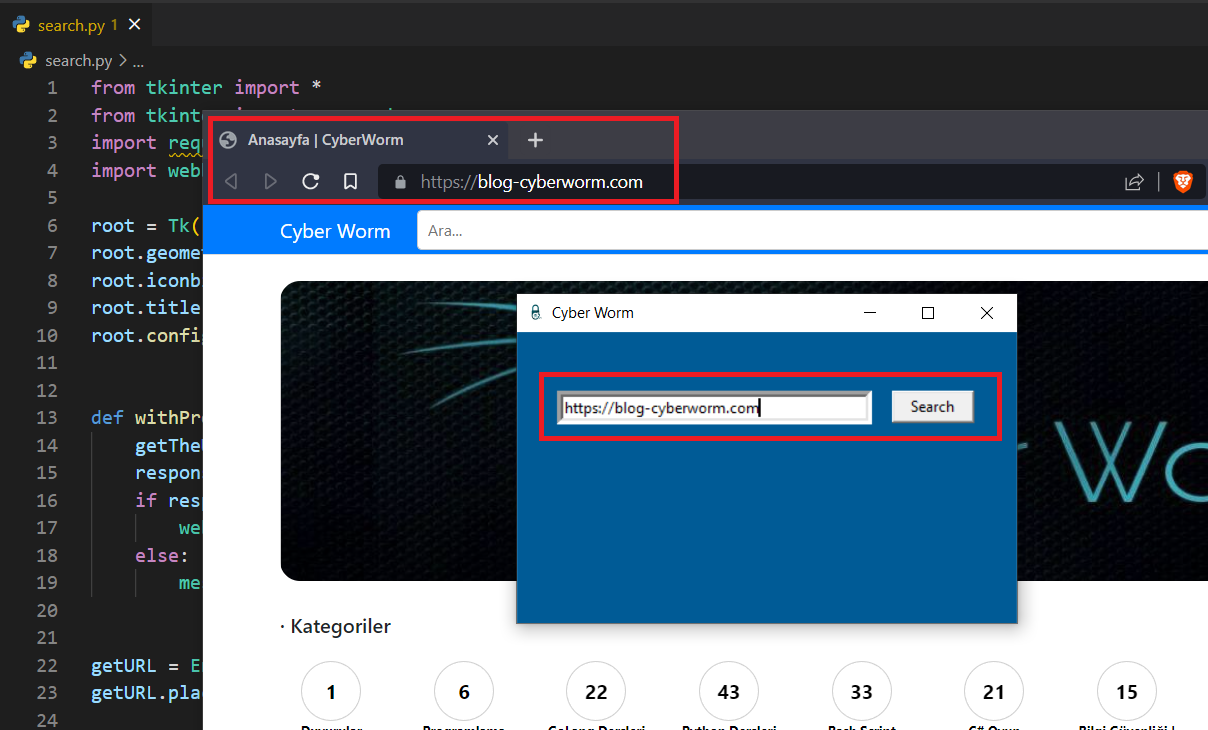Close the search.py editor tab

(135, 25)
